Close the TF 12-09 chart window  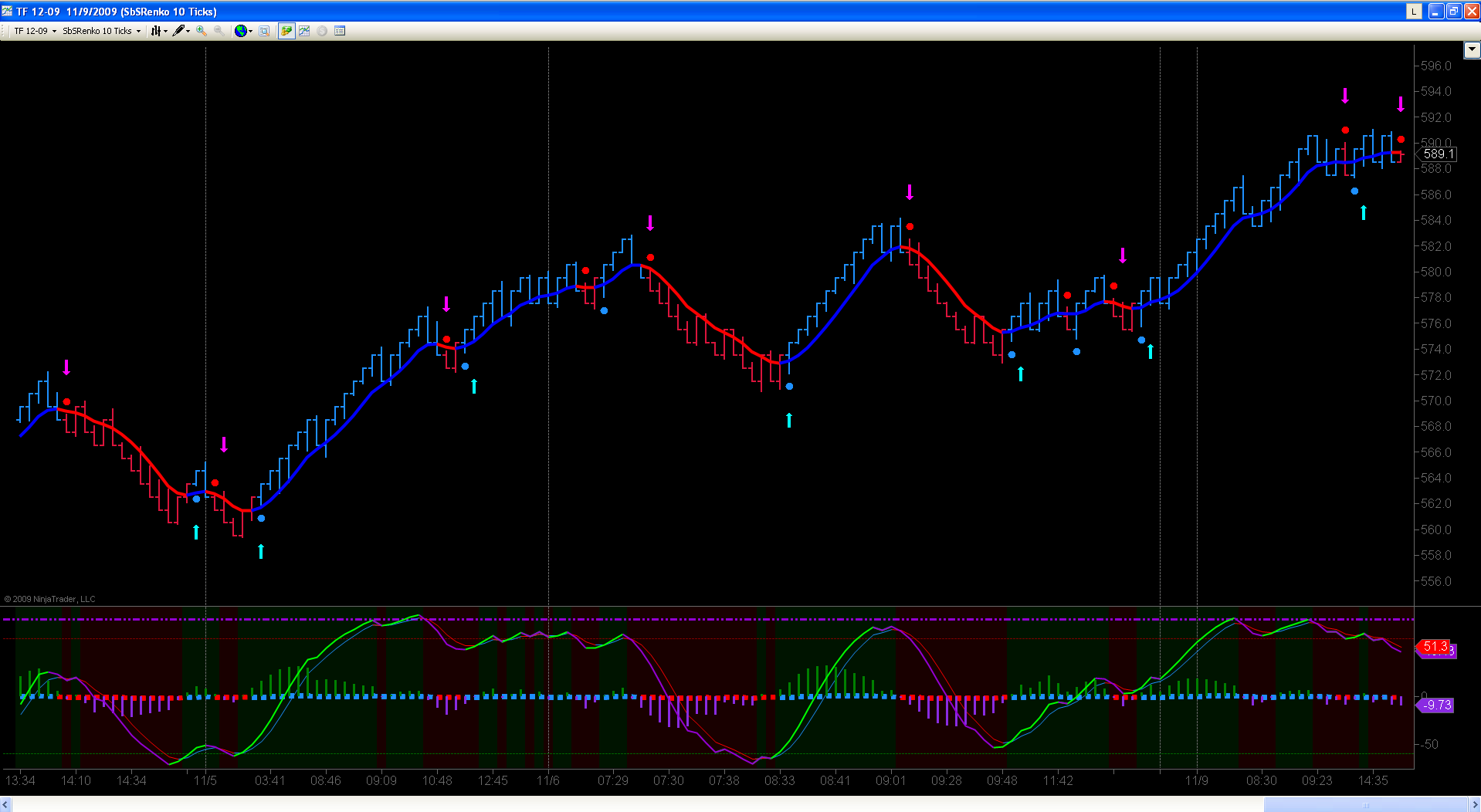point(1471,11)
